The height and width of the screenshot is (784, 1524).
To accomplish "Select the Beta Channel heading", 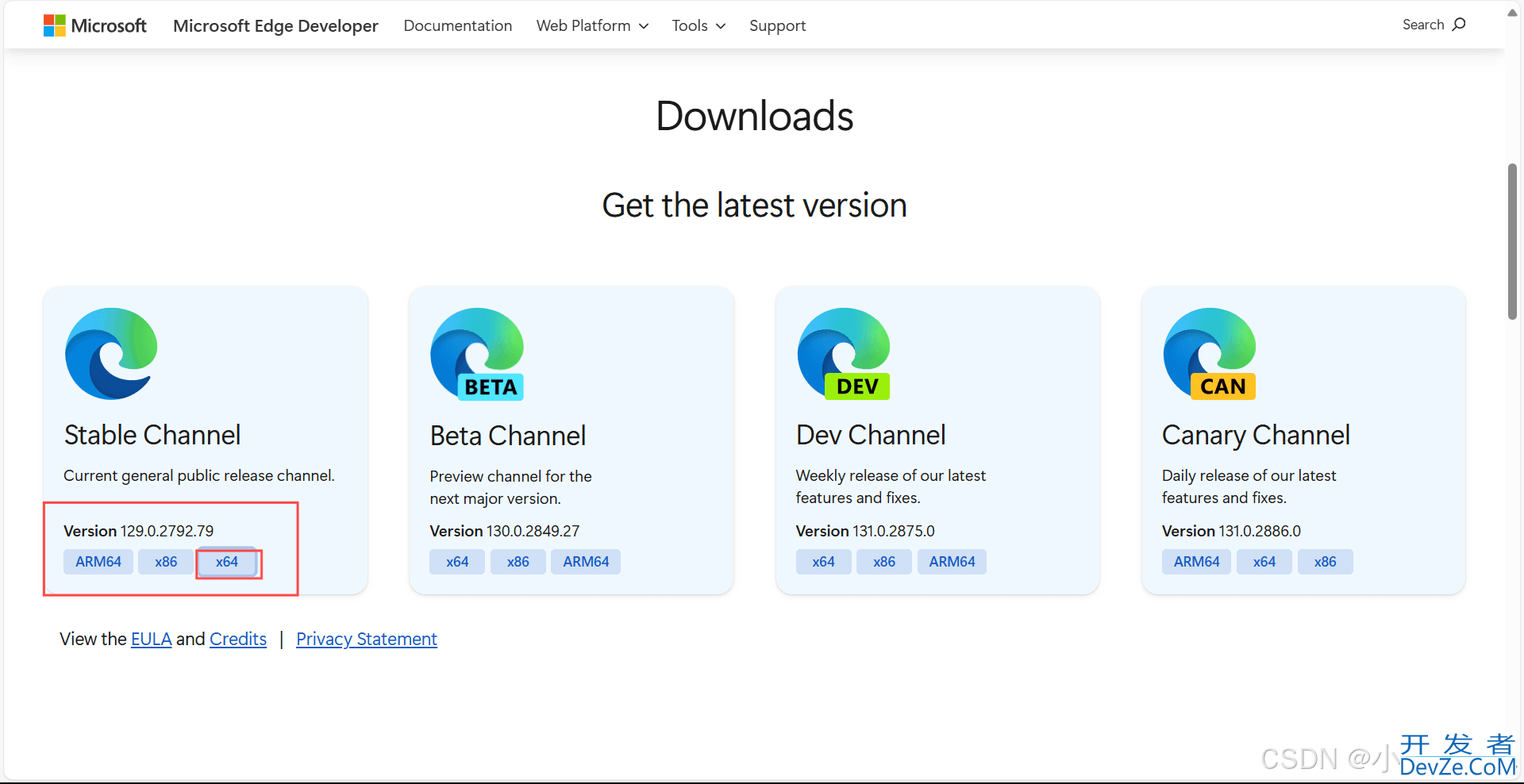I will pyautogui.click(x=508, y=436).
